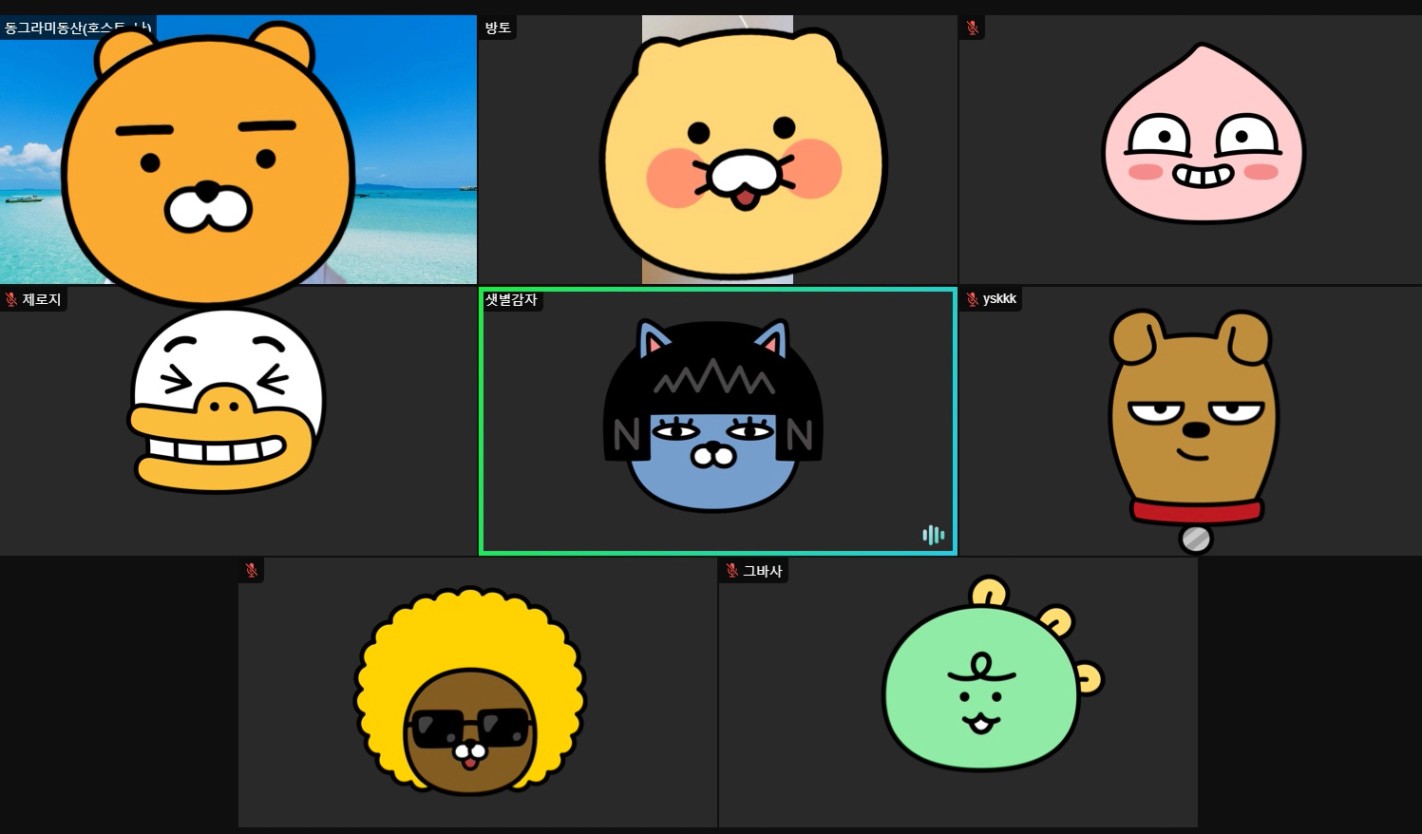The image size is (1422, 834).
Task: Click the audio level indicator in 샛별감자's tile
Action: pyautogui.click(x=933, y=535)
